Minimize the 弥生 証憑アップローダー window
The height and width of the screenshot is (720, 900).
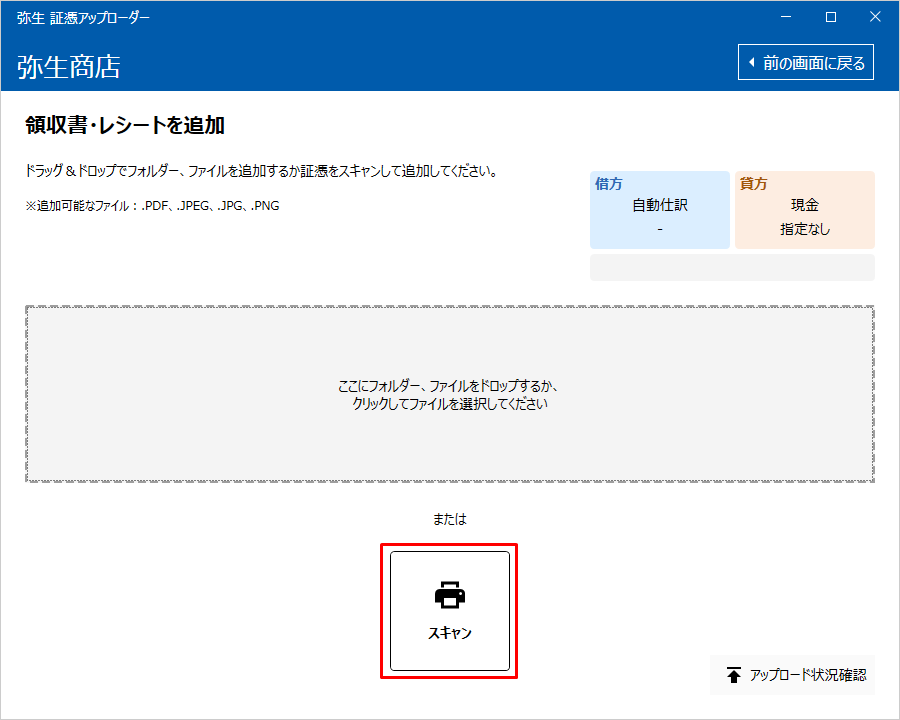pyautogui.click(x=785, y=17)
